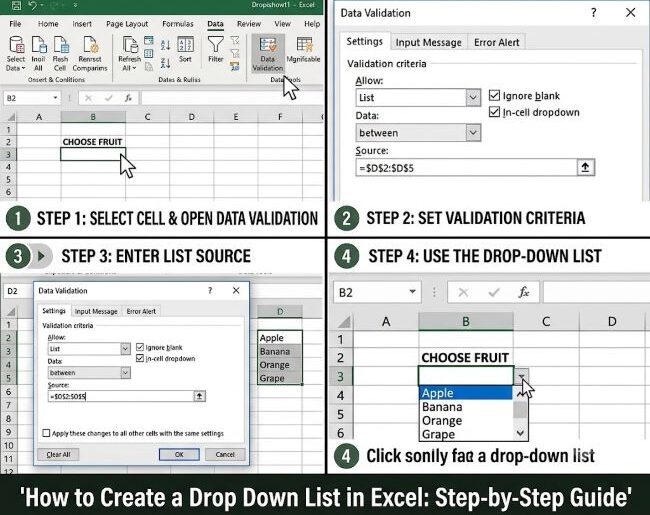Viewport: 650px width, 515px height.
Task: Open the Data between dropdown in Step 2
Action: (x=473, y=133)
